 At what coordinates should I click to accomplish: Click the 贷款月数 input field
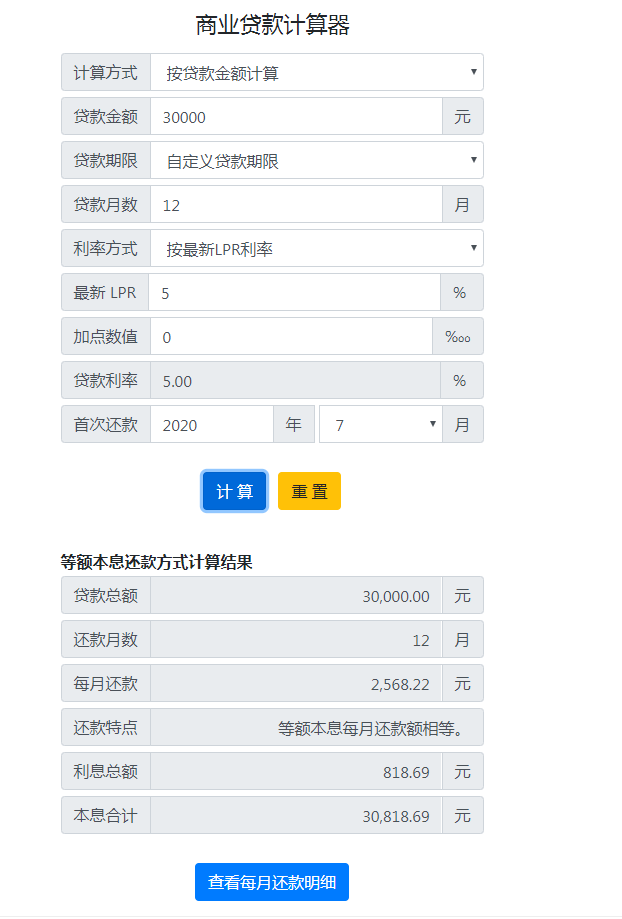point(296,205)
